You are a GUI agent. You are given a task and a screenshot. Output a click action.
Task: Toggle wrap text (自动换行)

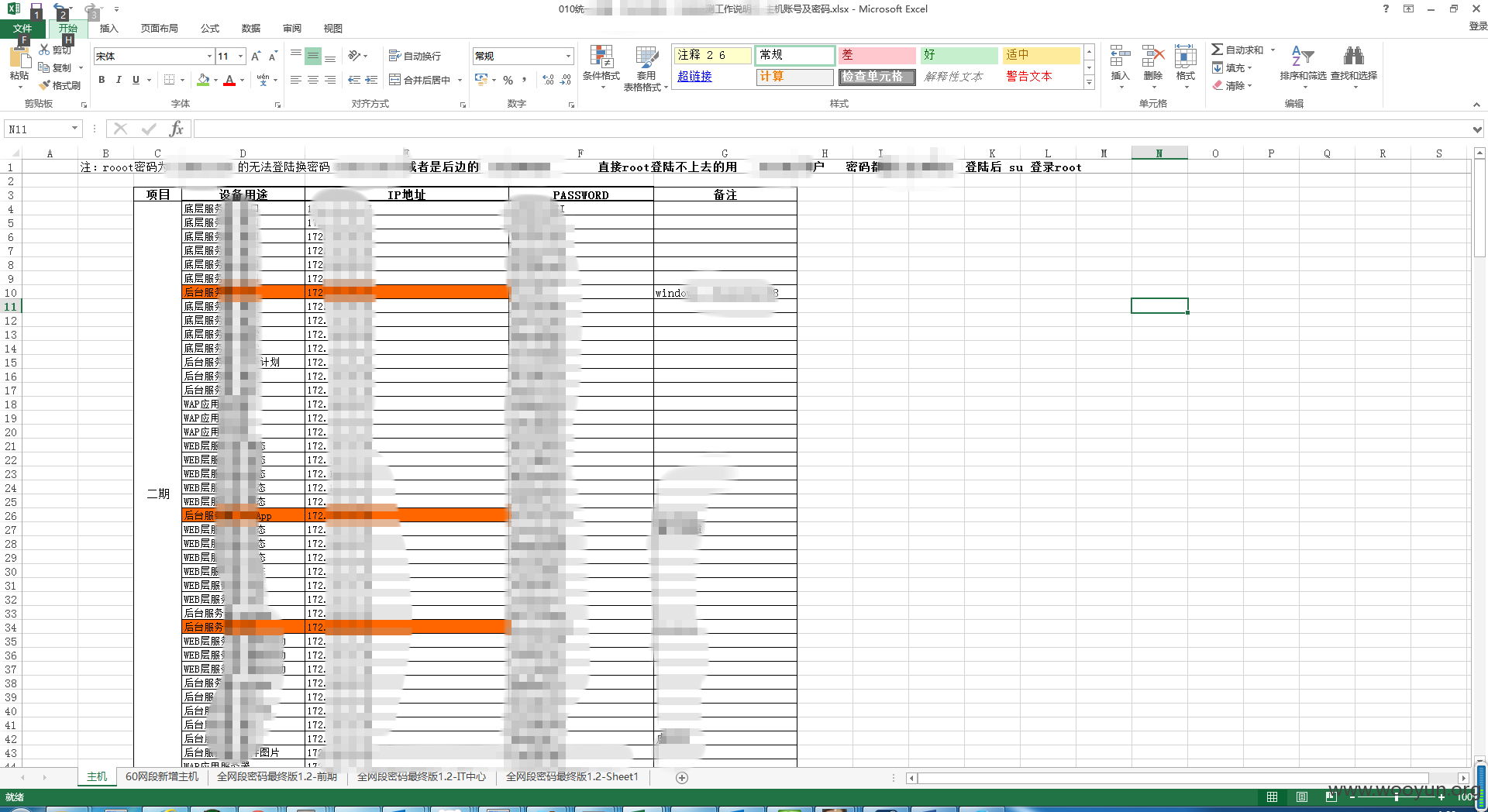point(415,56)
